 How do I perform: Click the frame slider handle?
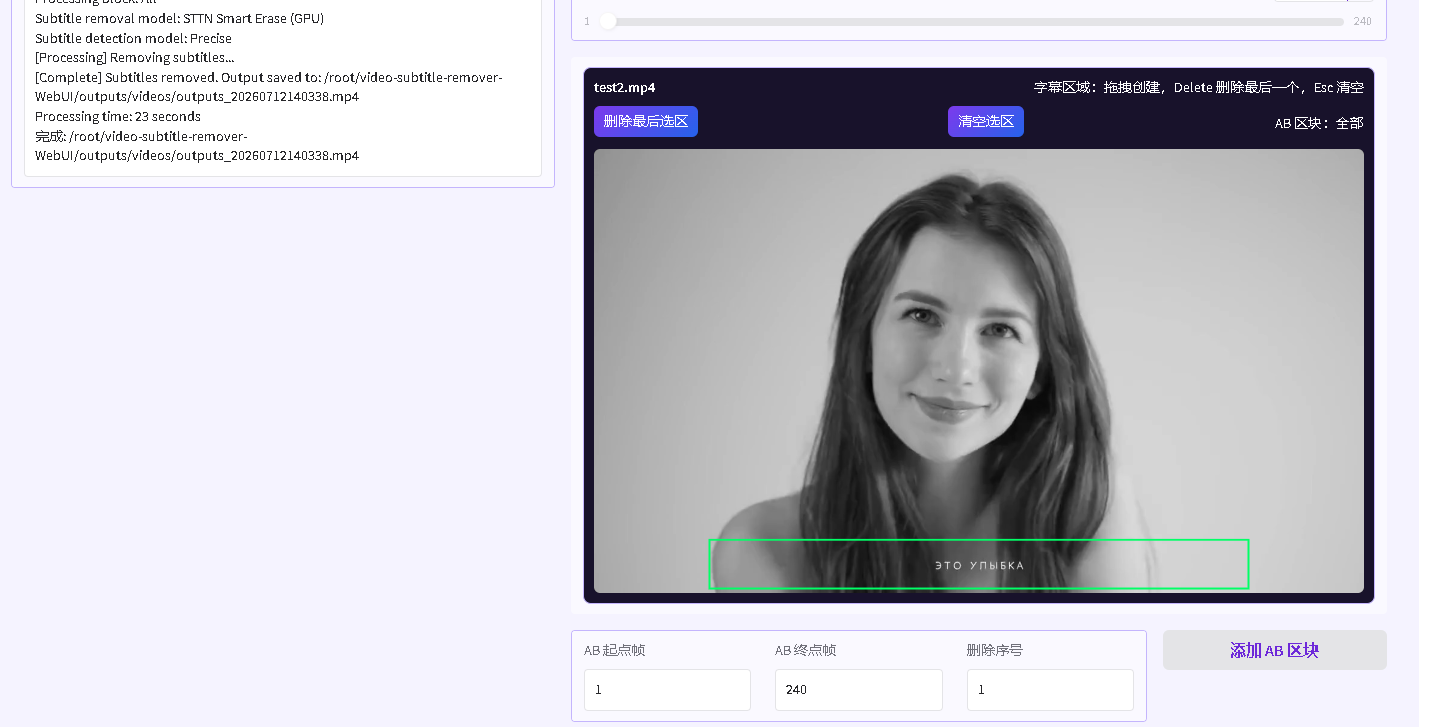608,21
